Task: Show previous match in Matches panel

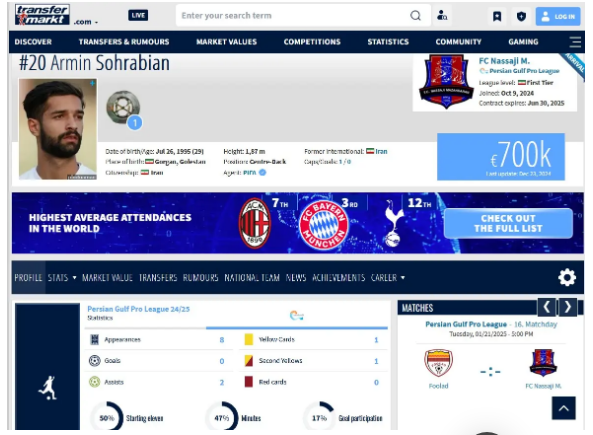Action: coord(546,307)
